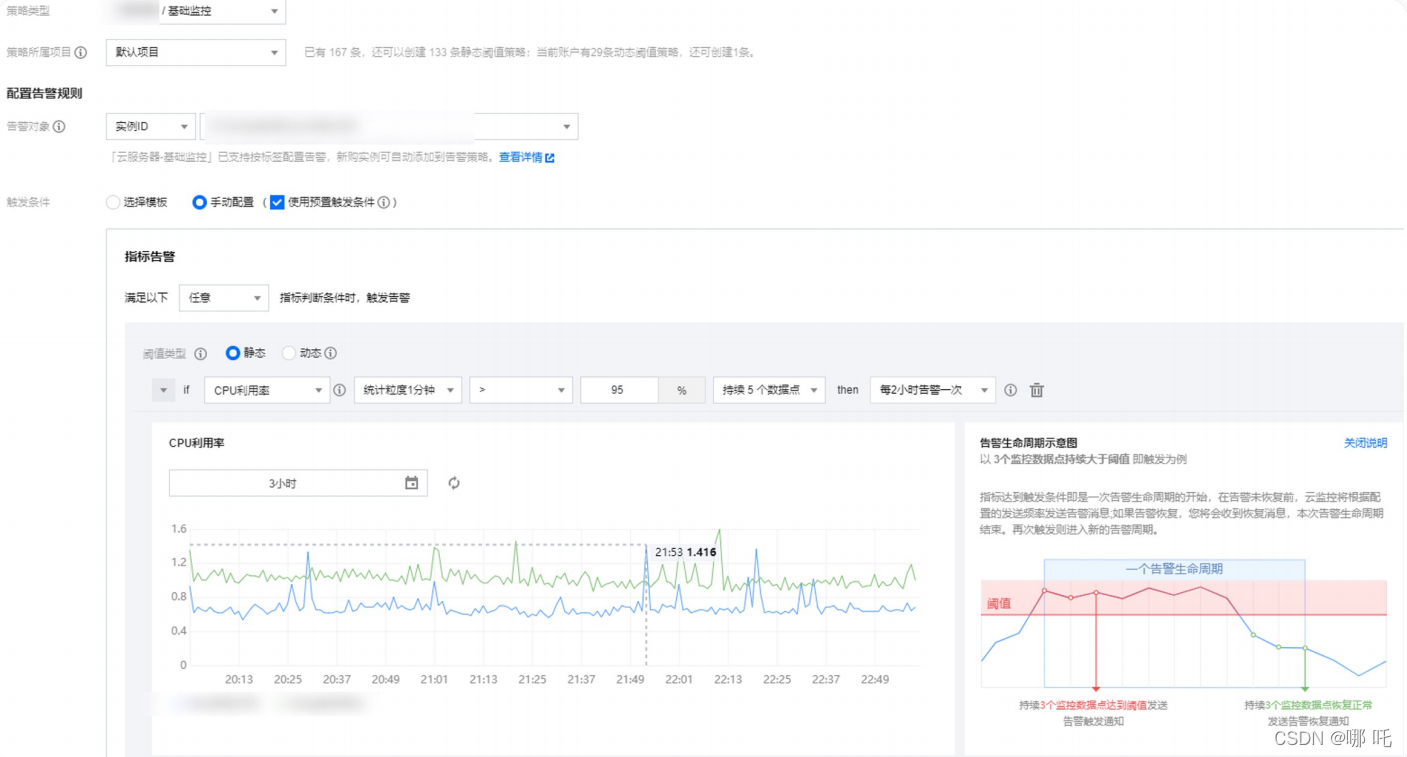The image size is (1407, 757).
Task: Click the info icon next to 告警对象
Action: click(59, 127)
